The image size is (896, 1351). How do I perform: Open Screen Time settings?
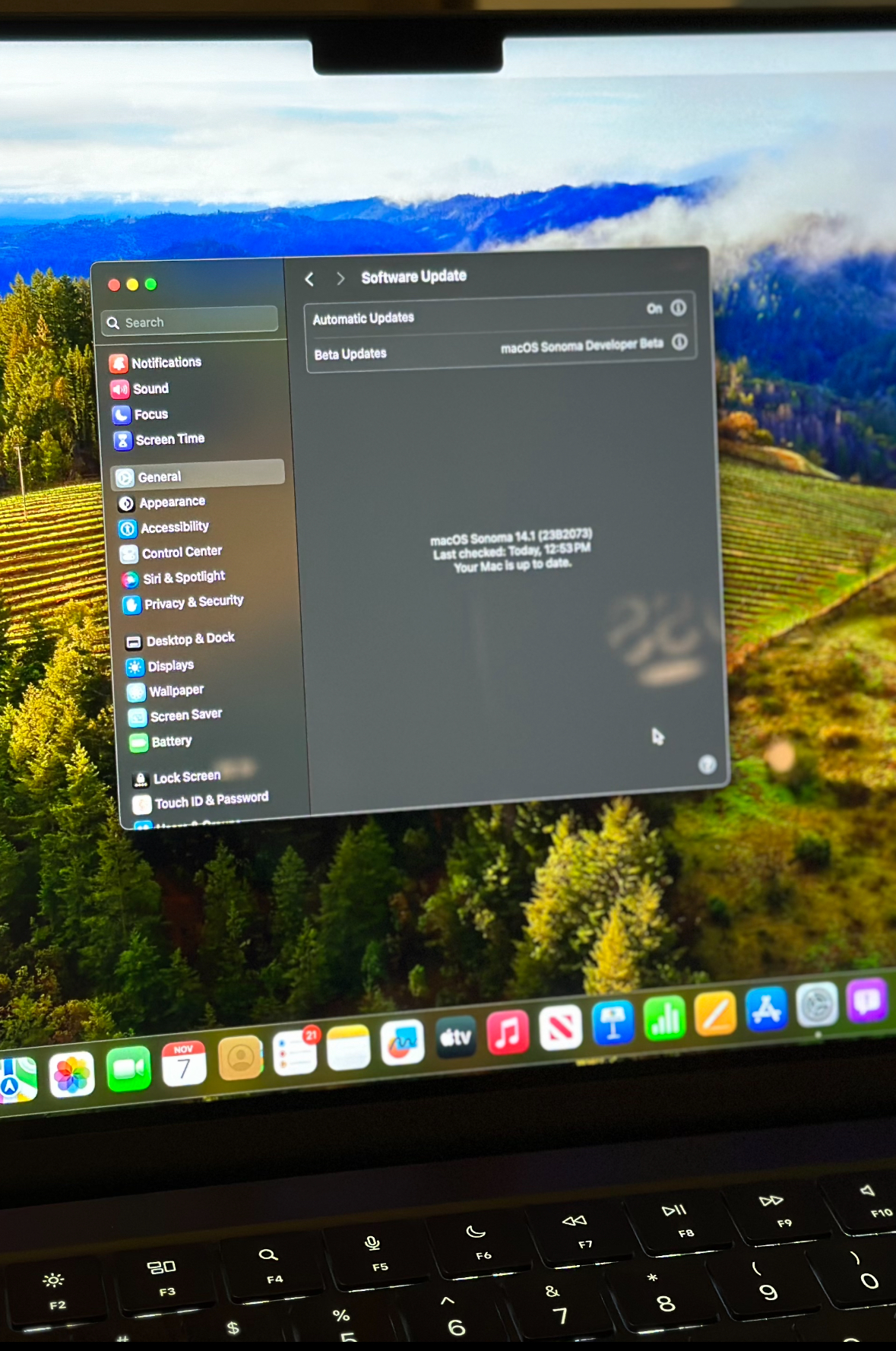click(159, 439)
